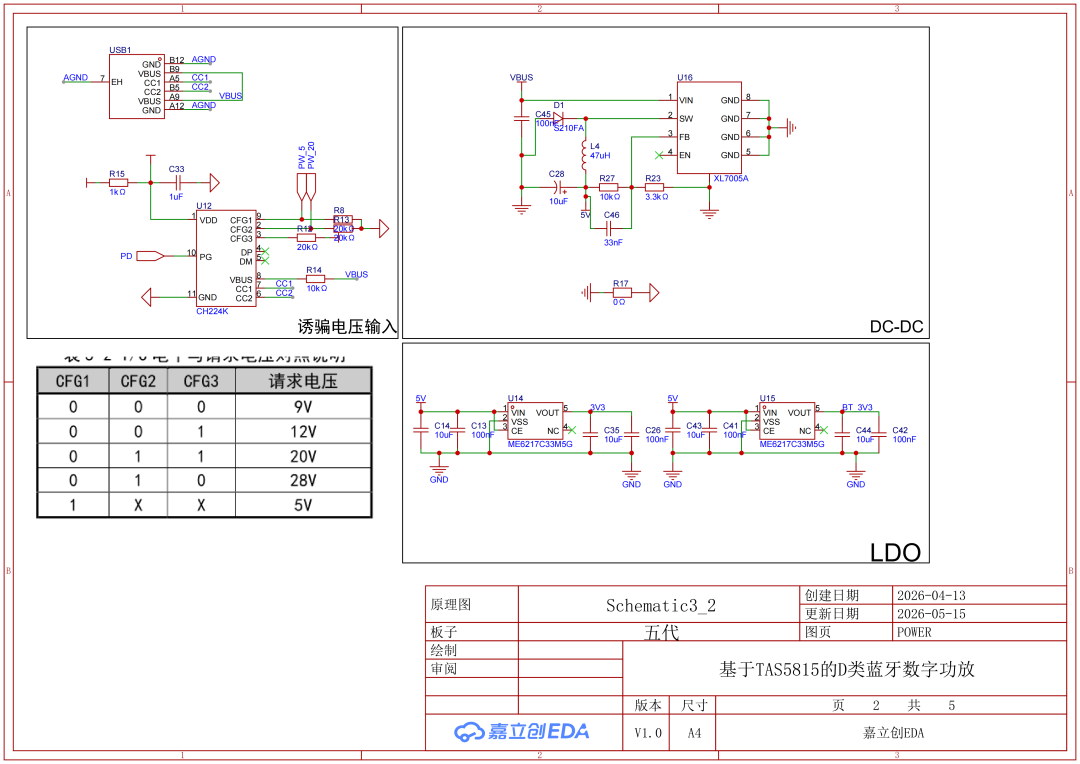Click the 47uH inductor value
The height and width of the screenshot is (764, 1080).
point(600,156)
